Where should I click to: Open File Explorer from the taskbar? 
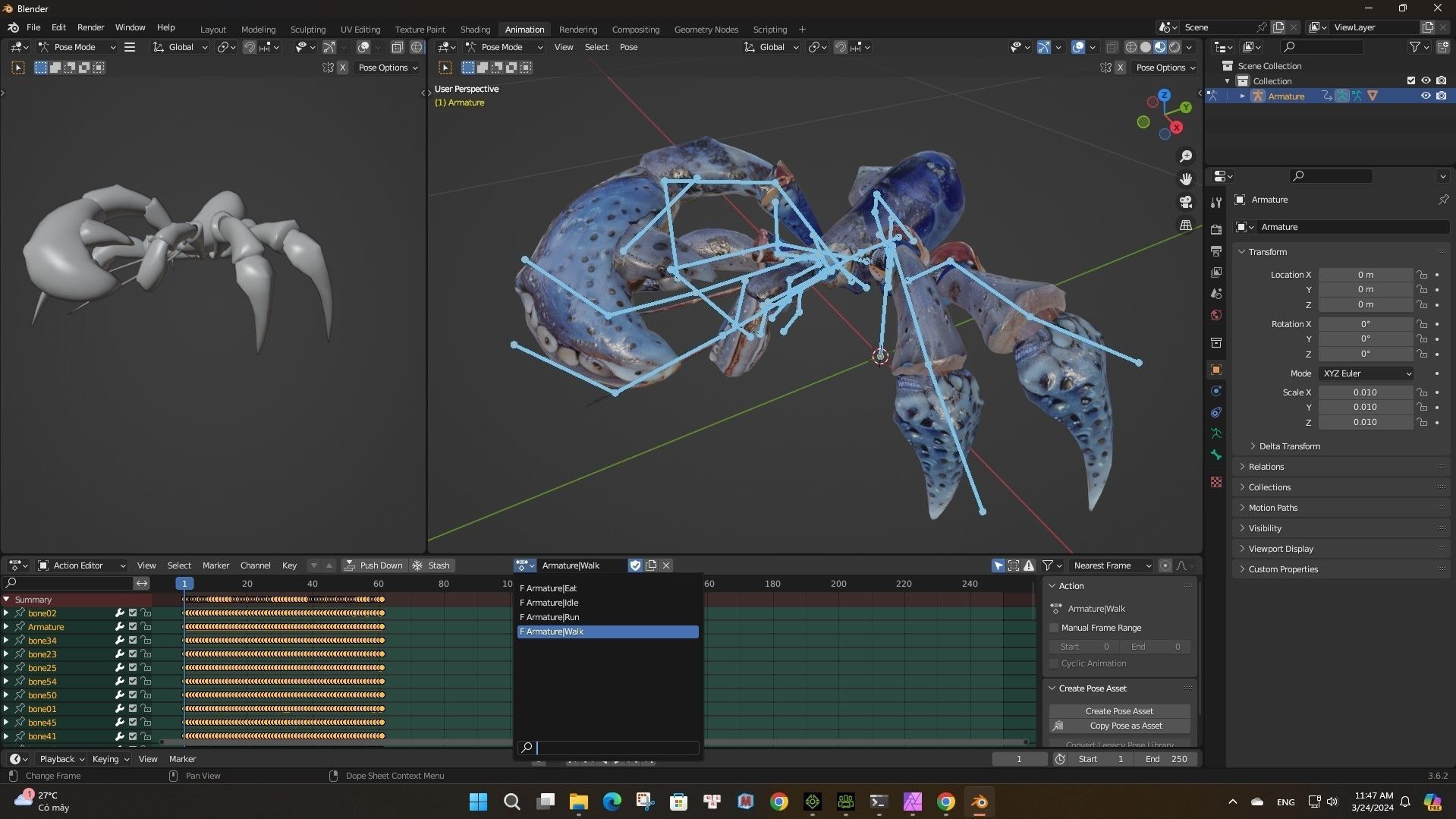[578, 802]
